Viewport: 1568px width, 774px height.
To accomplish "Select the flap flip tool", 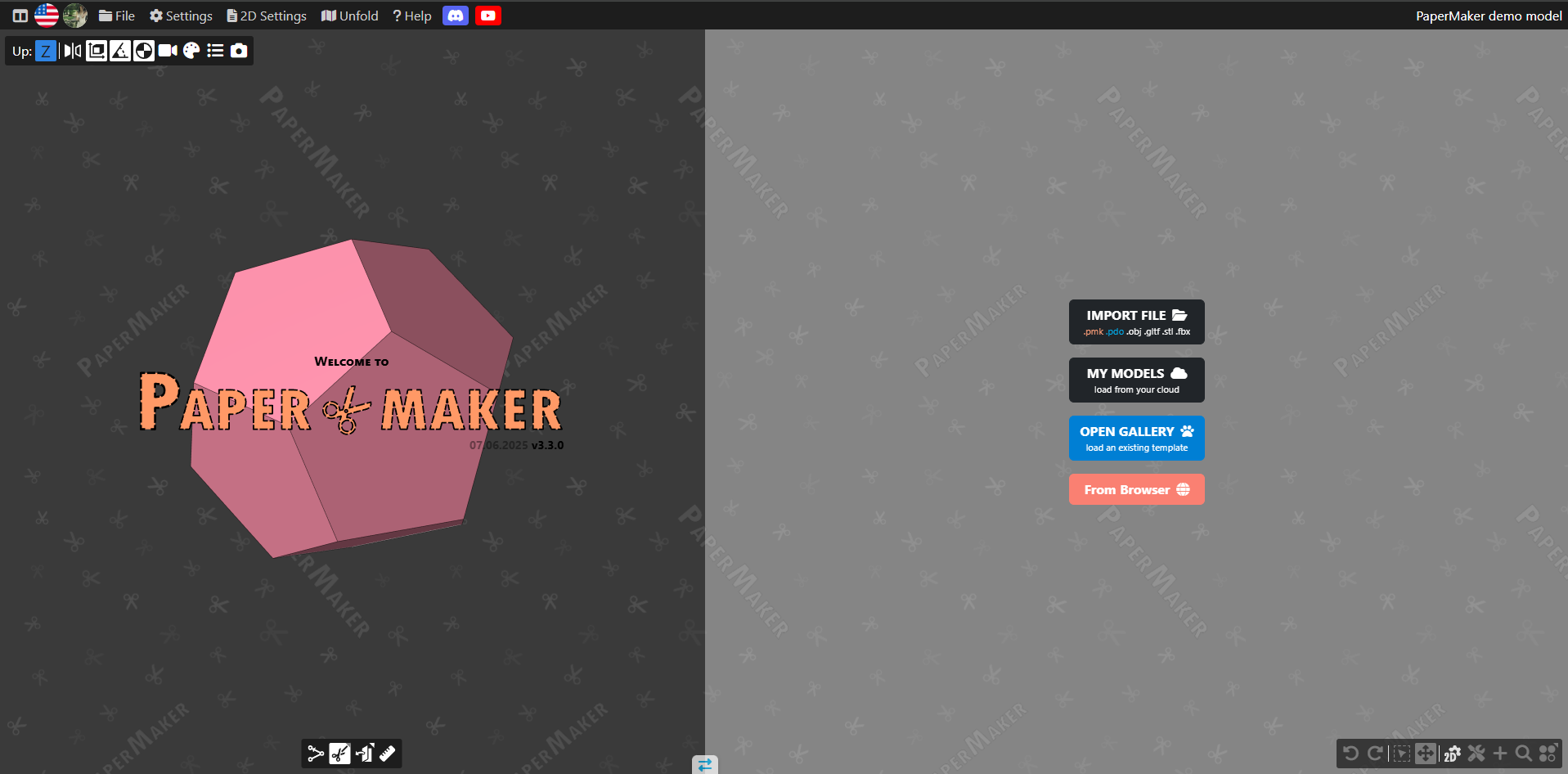I will point(364,754).
